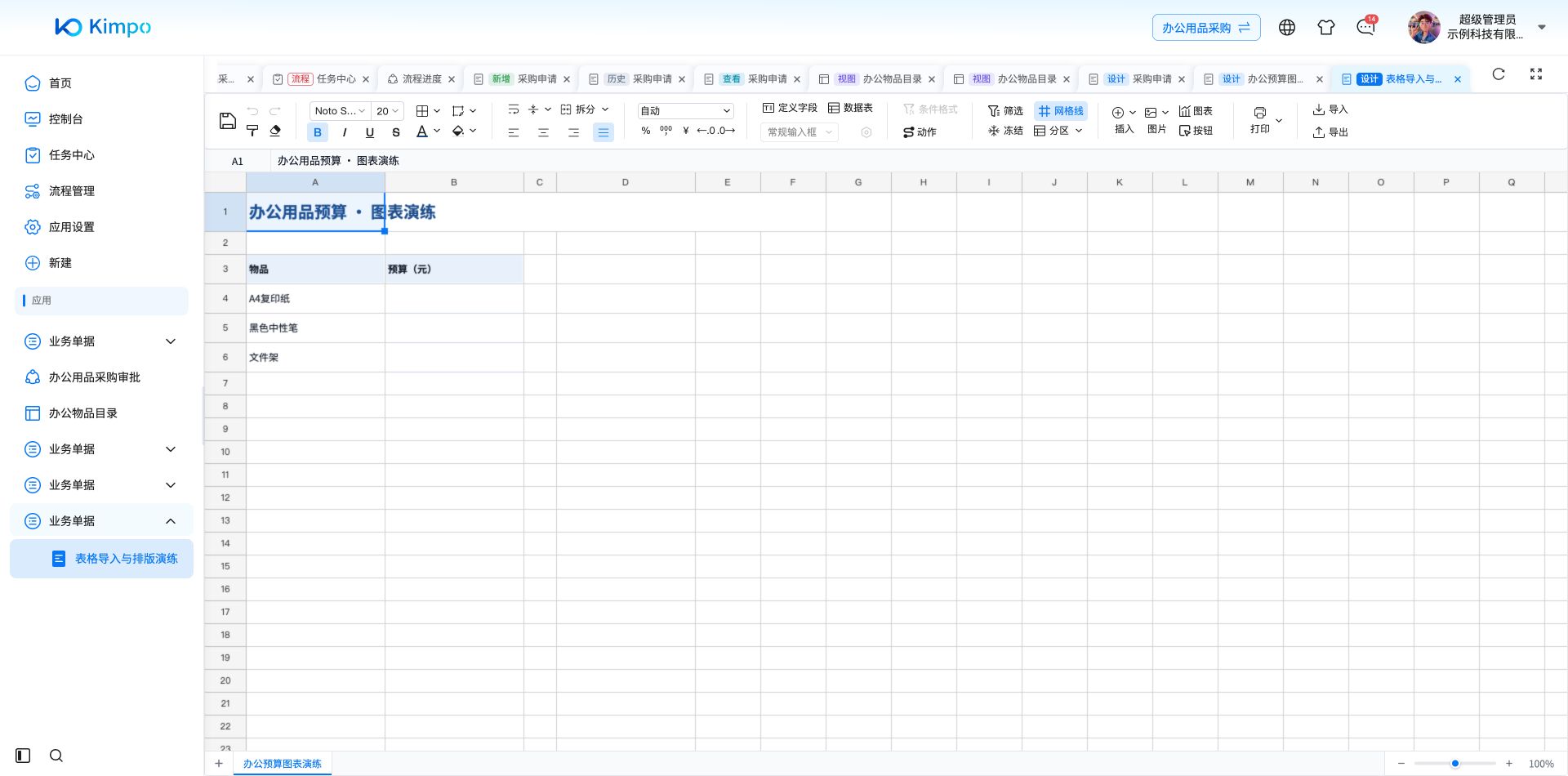Click the yen currency format icon
The width and height of the screenshot is (1568, 776).
click(x=685, y=131)
